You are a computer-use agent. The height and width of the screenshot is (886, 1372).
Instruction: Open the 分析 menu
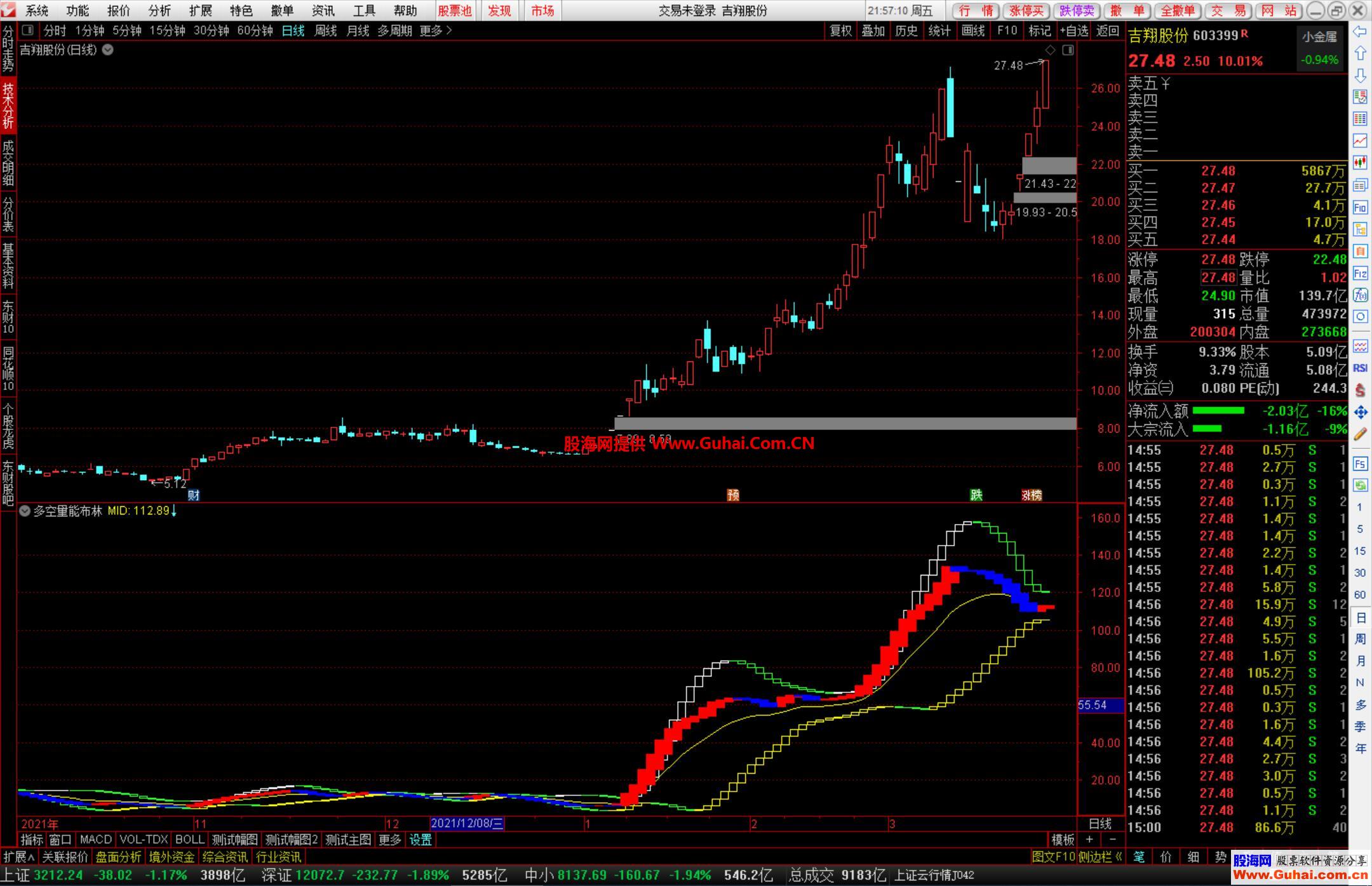(159, 11)
